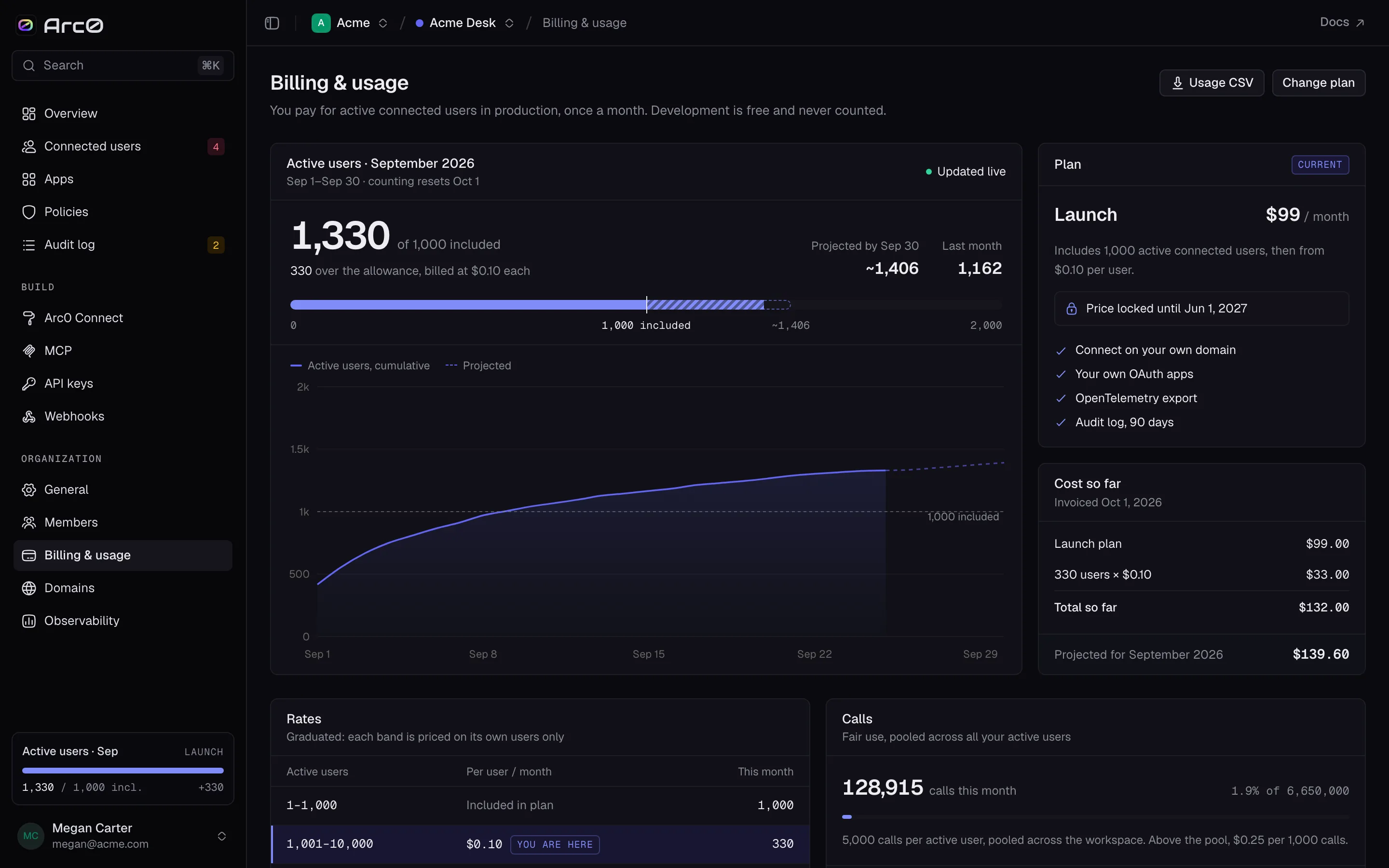Click the 1,000 included marker on usage bar
This screenshot has width=1389, height=868.
(646, 305)
